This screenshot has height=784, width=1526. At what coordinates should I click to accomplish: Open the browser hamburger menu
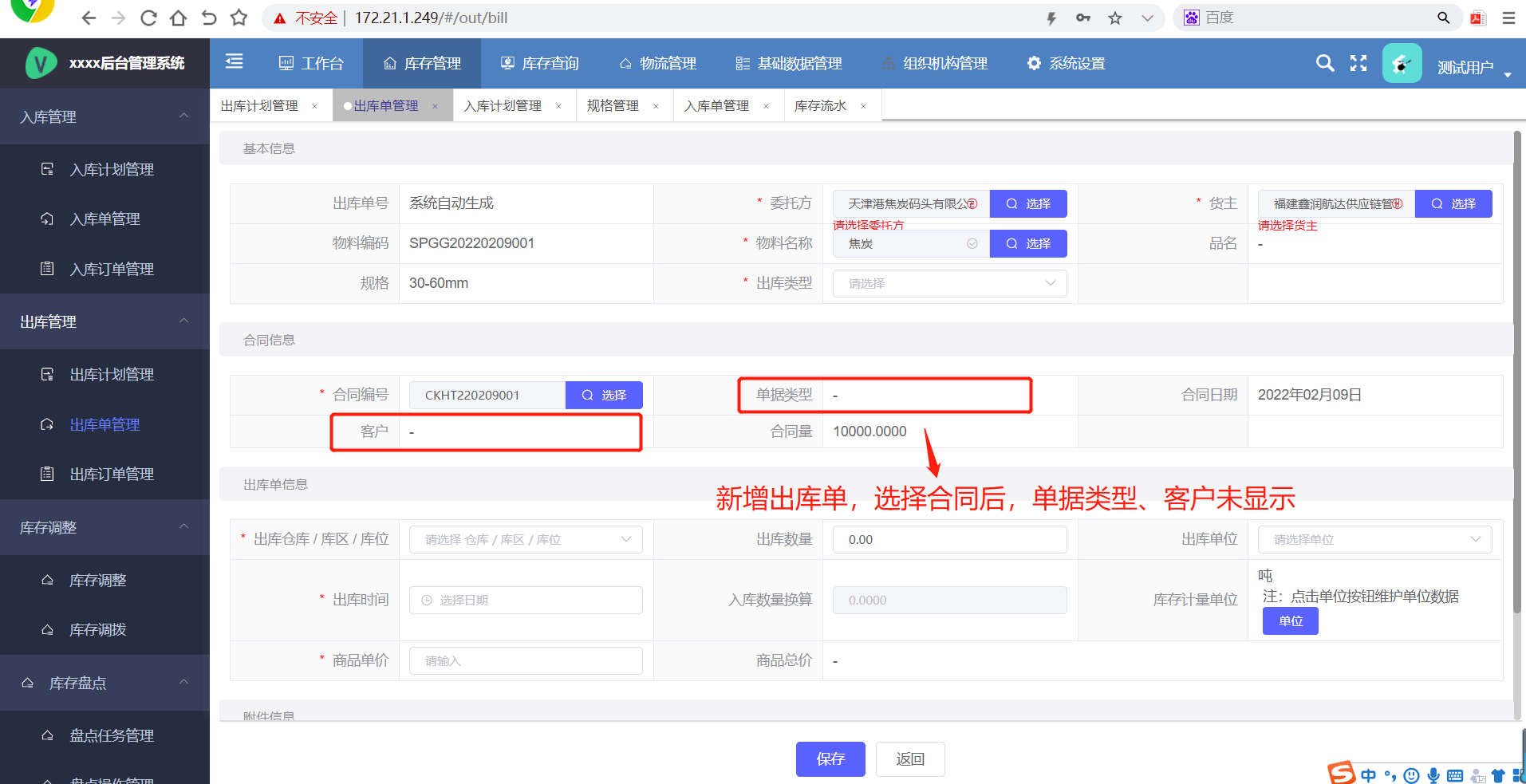pos(1508,18)
